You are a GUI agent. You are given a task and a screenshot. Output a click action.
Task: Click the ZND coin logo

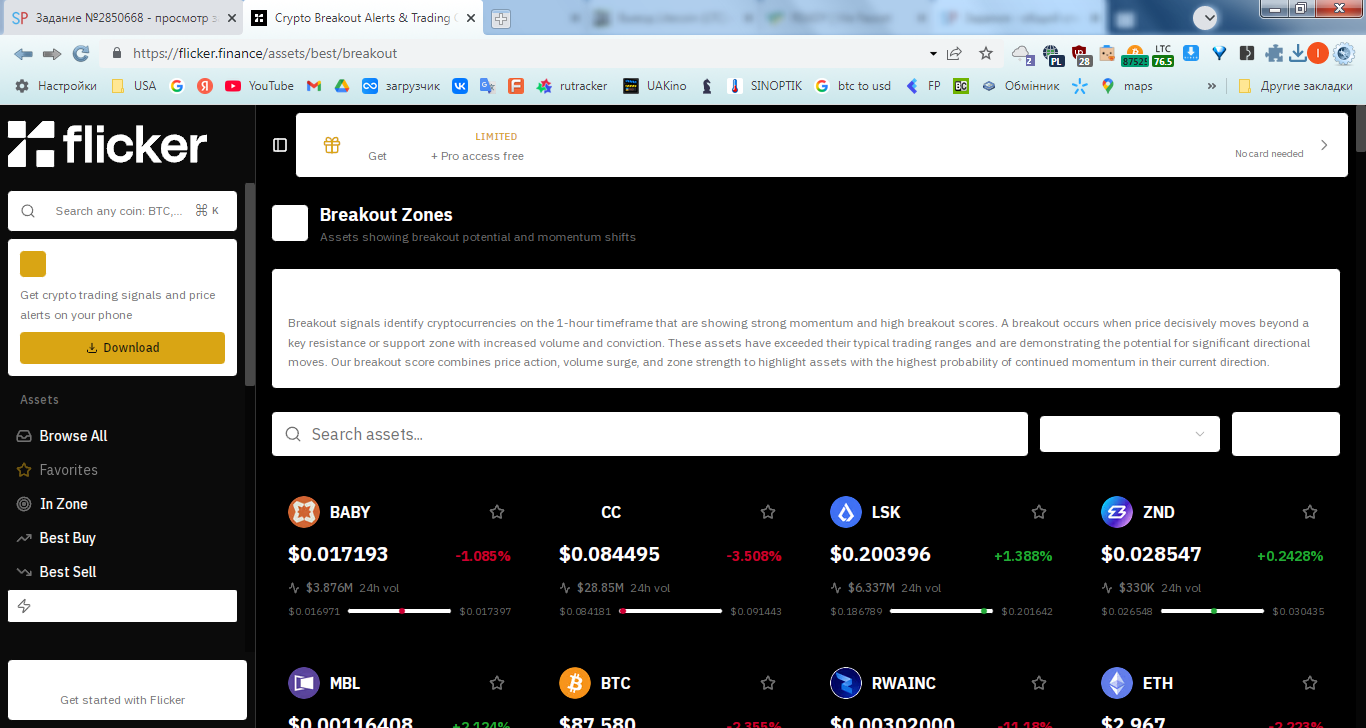1117,512
